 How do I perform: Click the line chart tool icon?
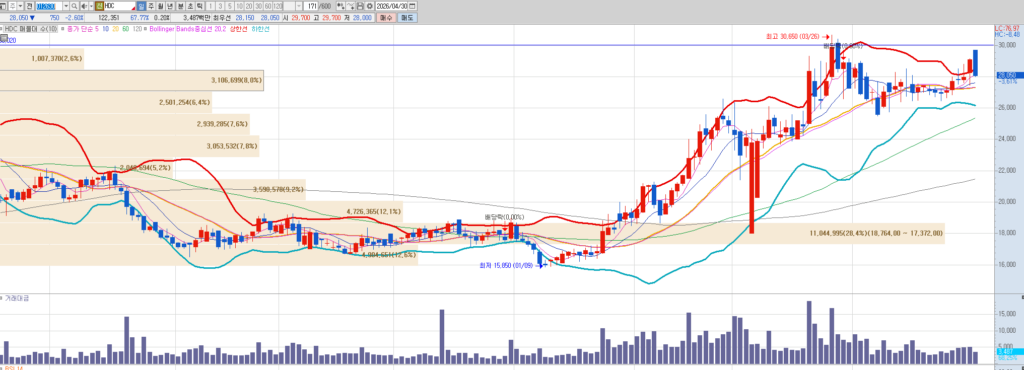350,6
